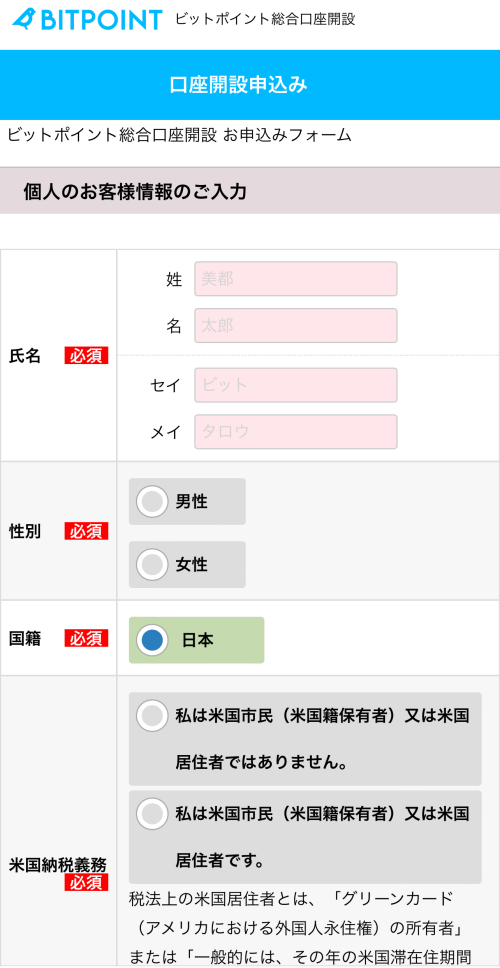Click the 口座開設申込み blue header banner
This screenshot has height=968, width=500.
250,85
